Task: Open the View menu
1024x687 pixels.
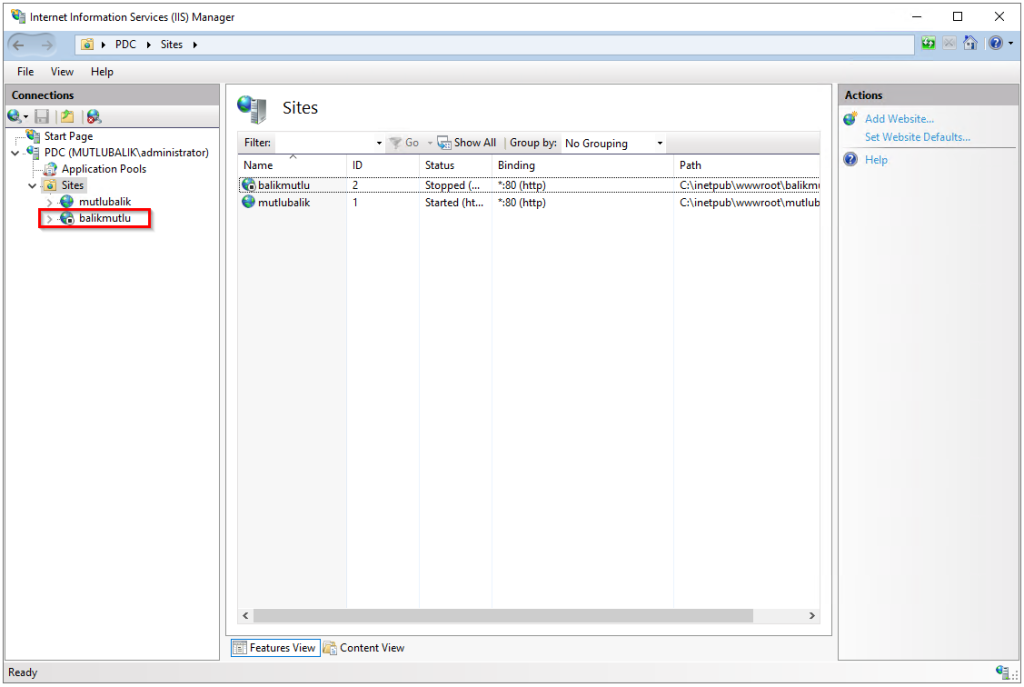Action: (62, 72)
